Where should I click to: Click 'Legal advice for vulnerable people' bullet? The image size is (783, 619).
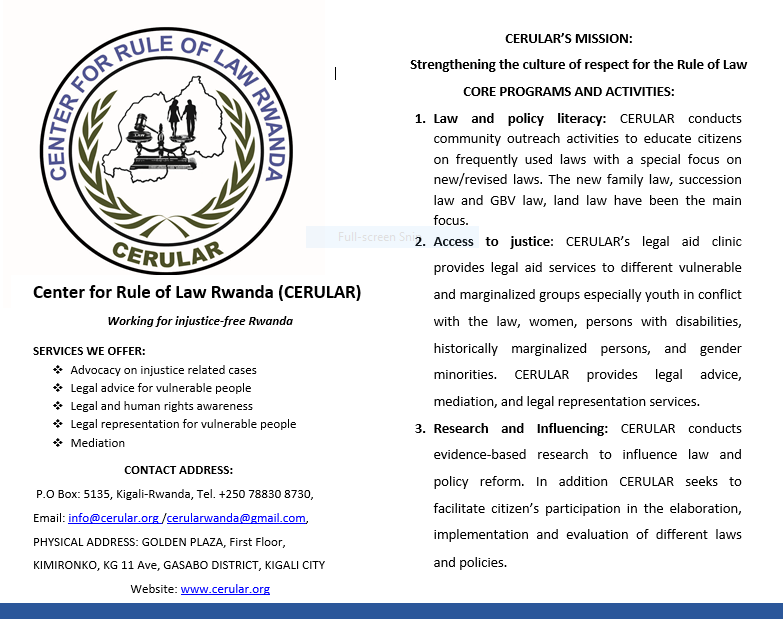pos(161,388)
